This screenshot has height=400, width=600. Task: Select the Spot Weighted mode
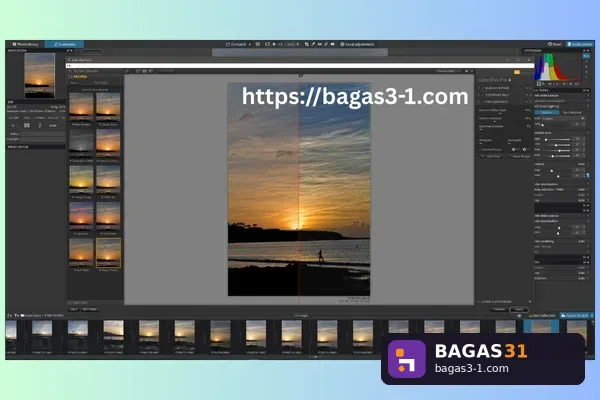(x=572, y=113)
